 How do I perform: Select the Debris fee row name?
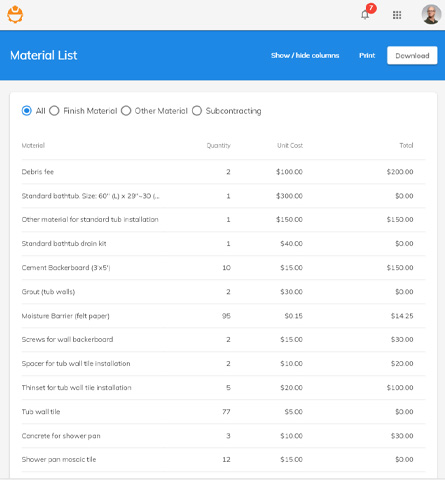click(38, 172)
